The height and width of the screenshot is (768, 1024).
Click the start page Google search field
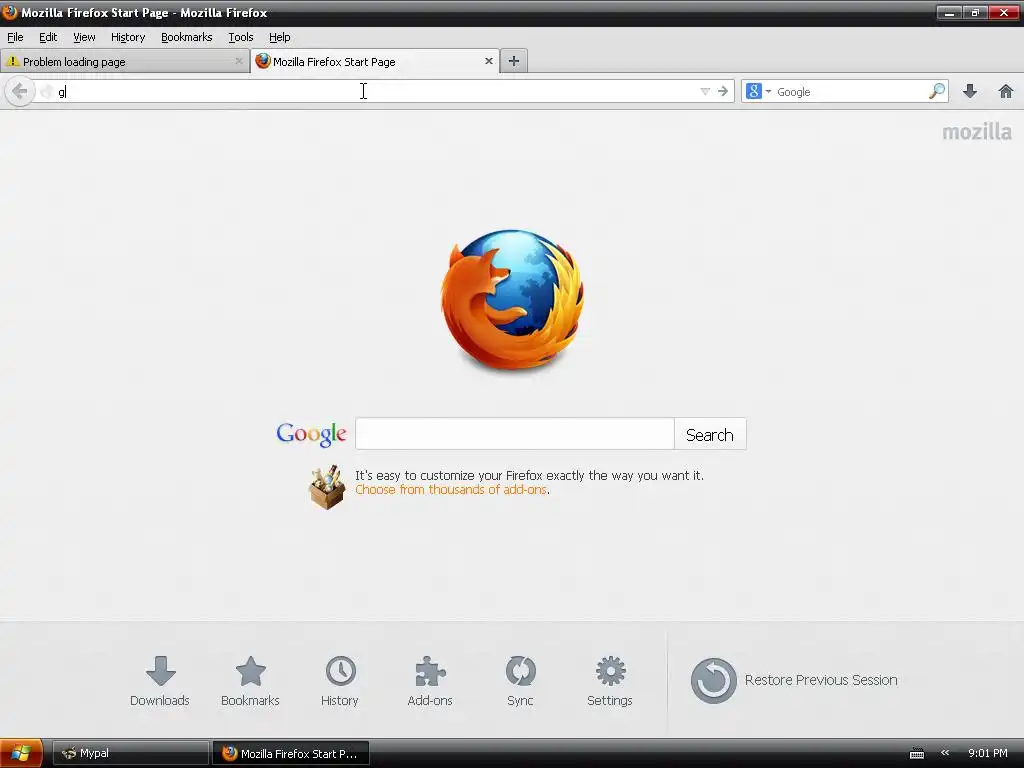pos(515,434)
